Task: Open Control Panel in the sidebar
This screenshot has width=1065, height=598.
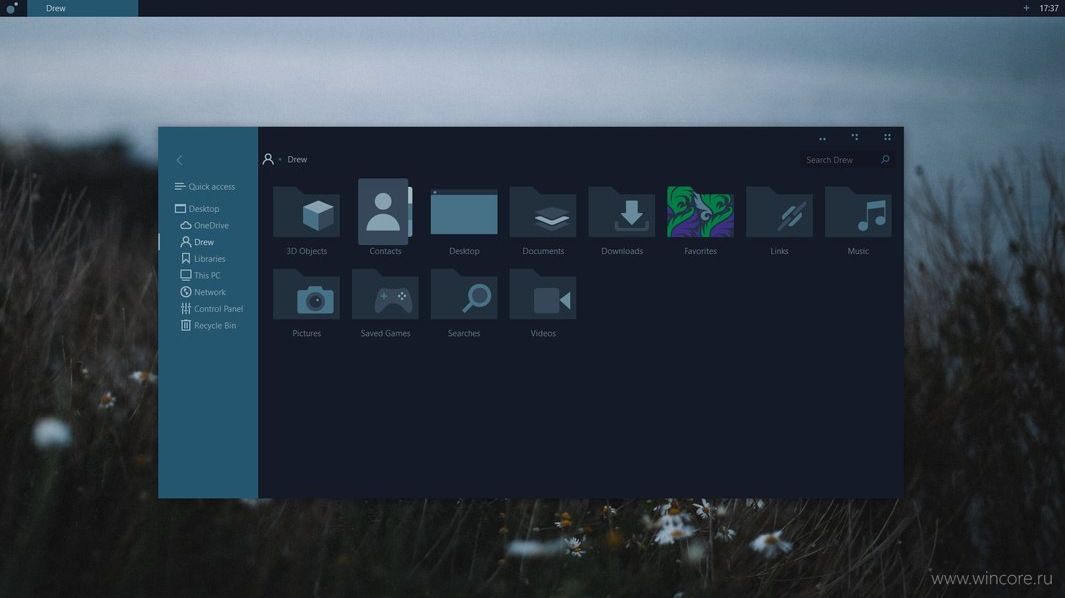Action: pos(211,309)
